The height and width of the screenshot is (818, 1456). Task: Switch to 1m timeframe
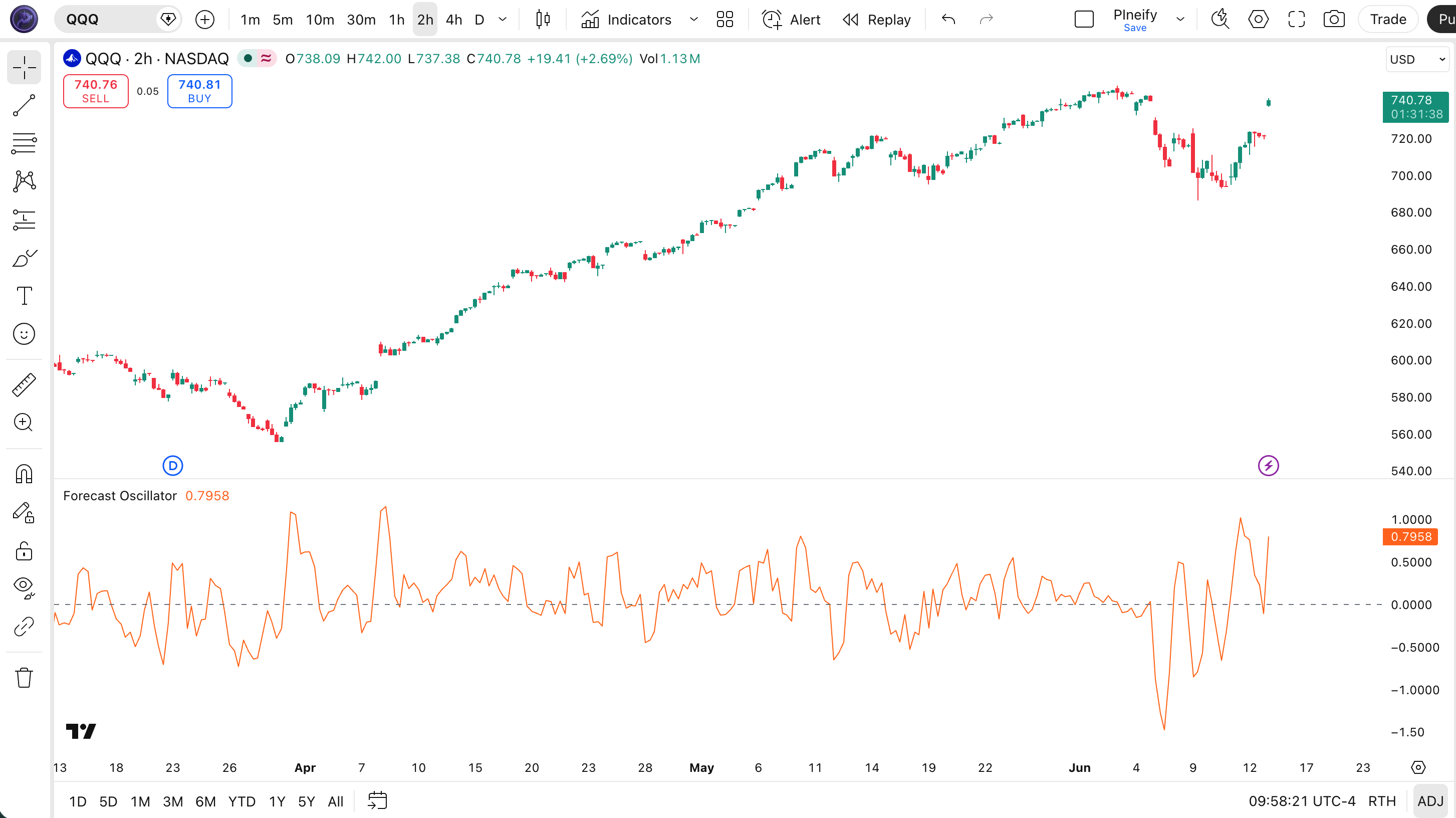point(250,20)
